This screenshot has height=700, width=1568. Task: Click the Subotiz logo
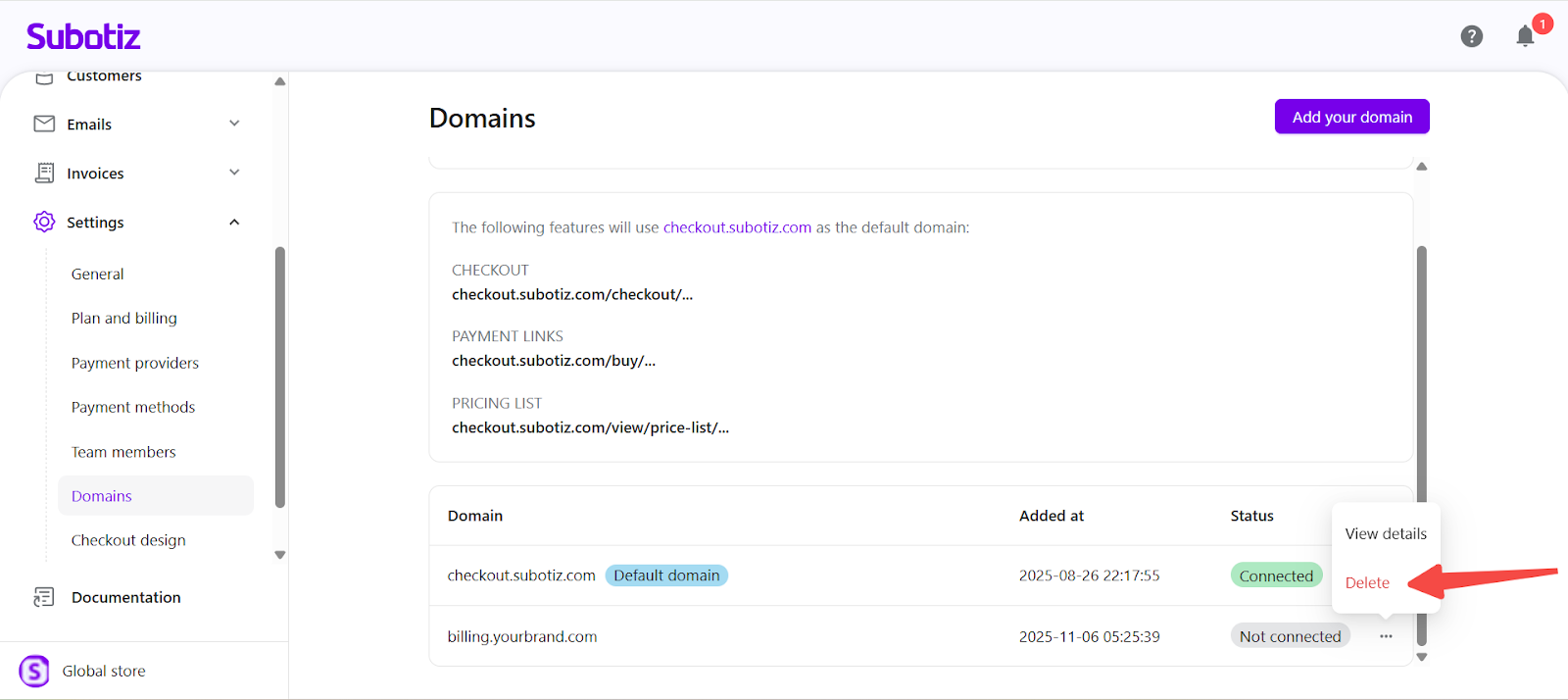tap(83, 37)
